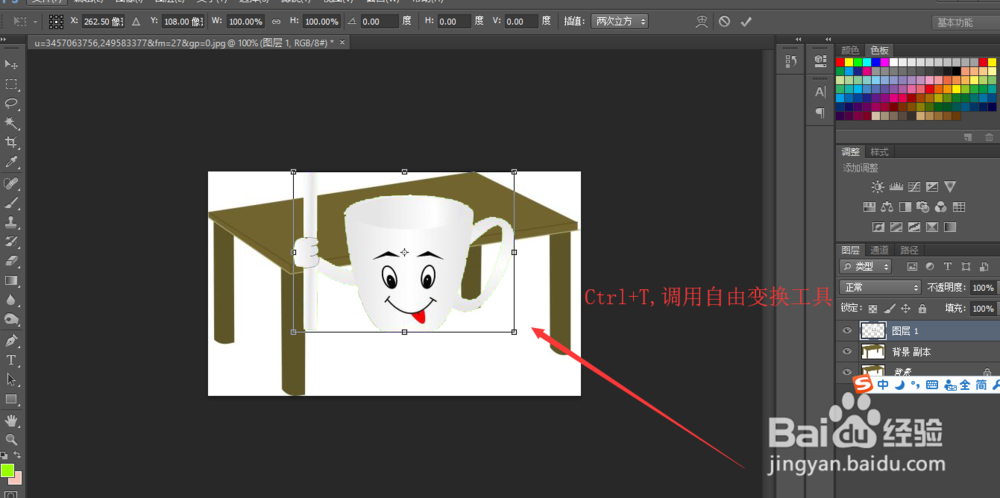This screenshot has width=1000, height=498.
Task: Open the History panel icon
Action: (791, 61)
